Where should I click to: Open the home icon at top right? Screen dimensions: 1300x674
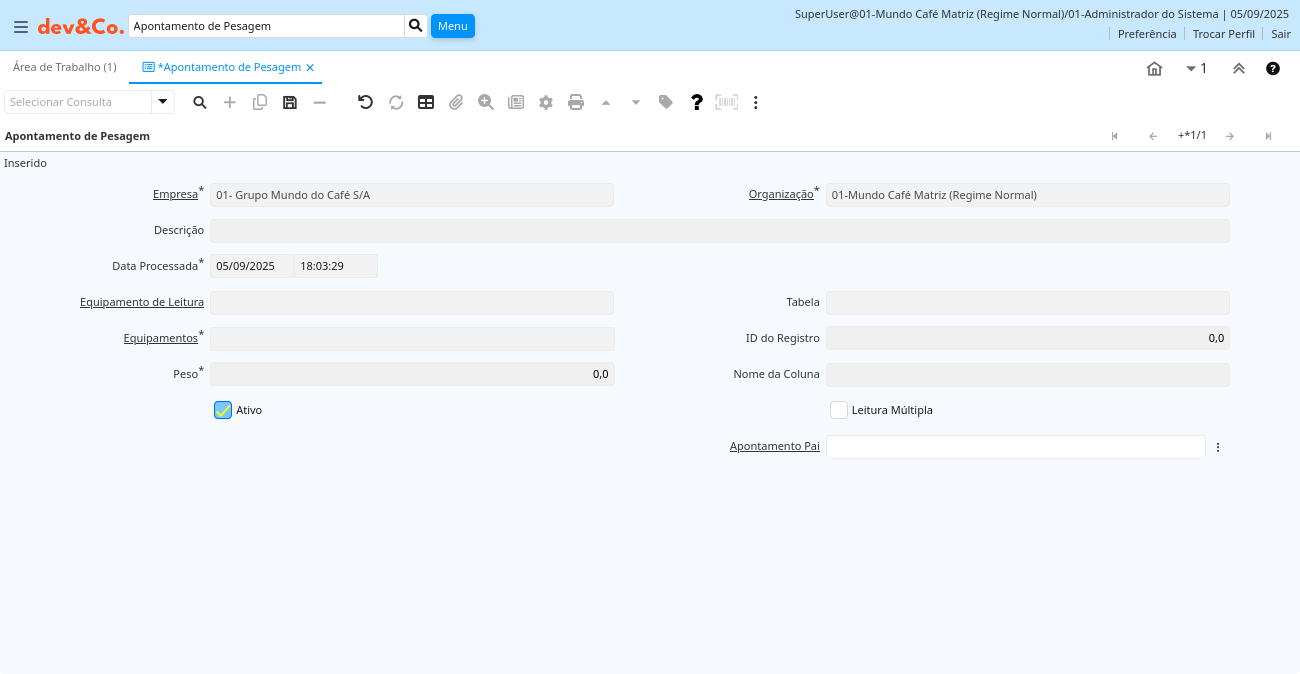[1154, 68]
